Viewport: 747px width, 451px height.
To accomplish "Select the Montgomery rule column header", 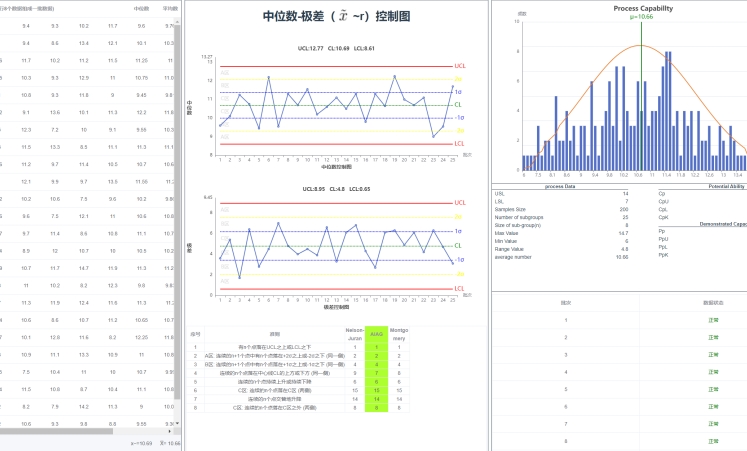I will (398, 334).
